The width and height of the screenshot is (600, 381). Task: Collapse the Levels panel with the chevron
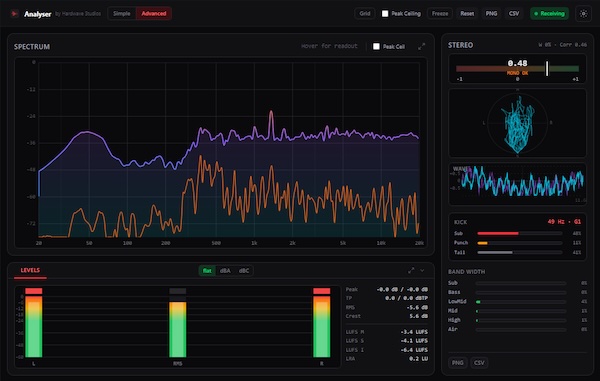tap(422, 270)
